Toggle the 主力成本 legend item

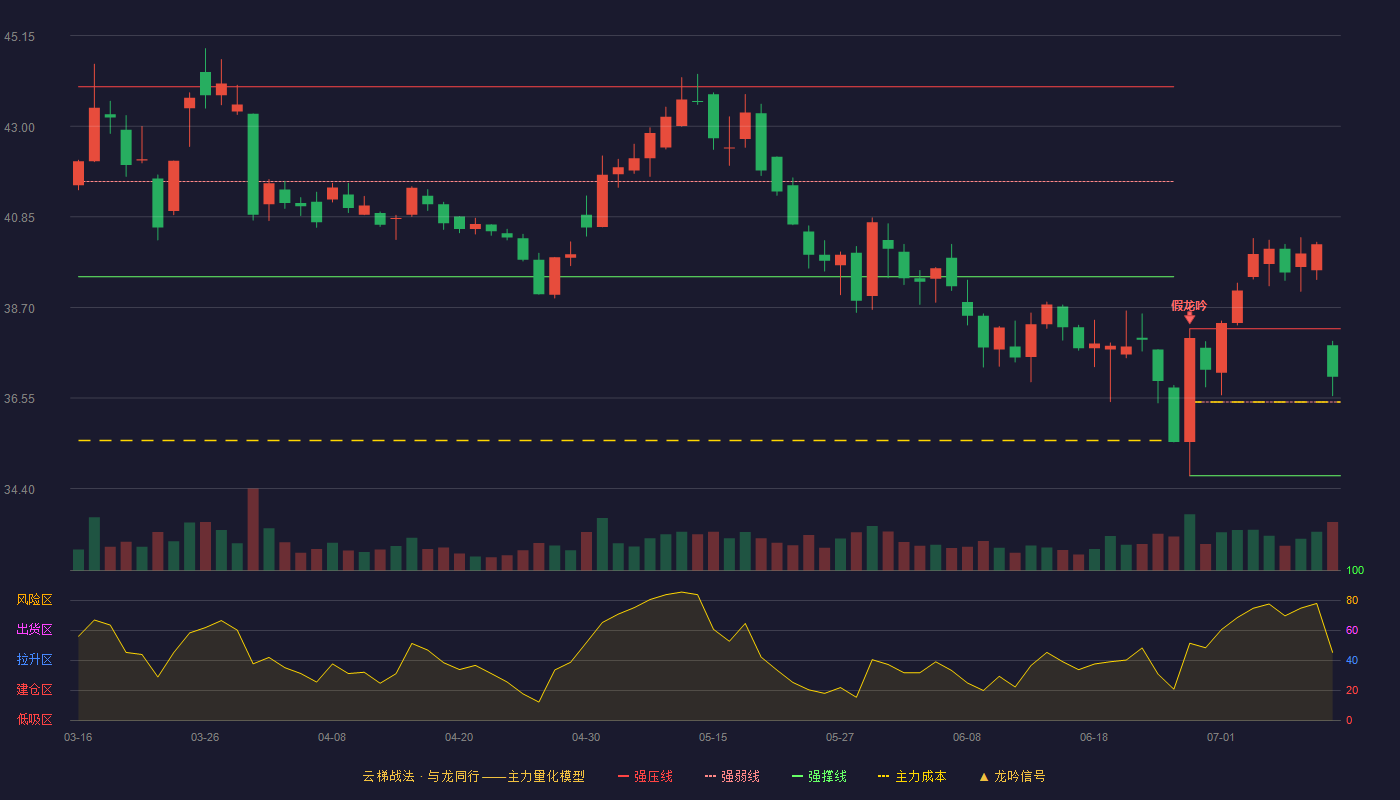click(x=912, y=776)
